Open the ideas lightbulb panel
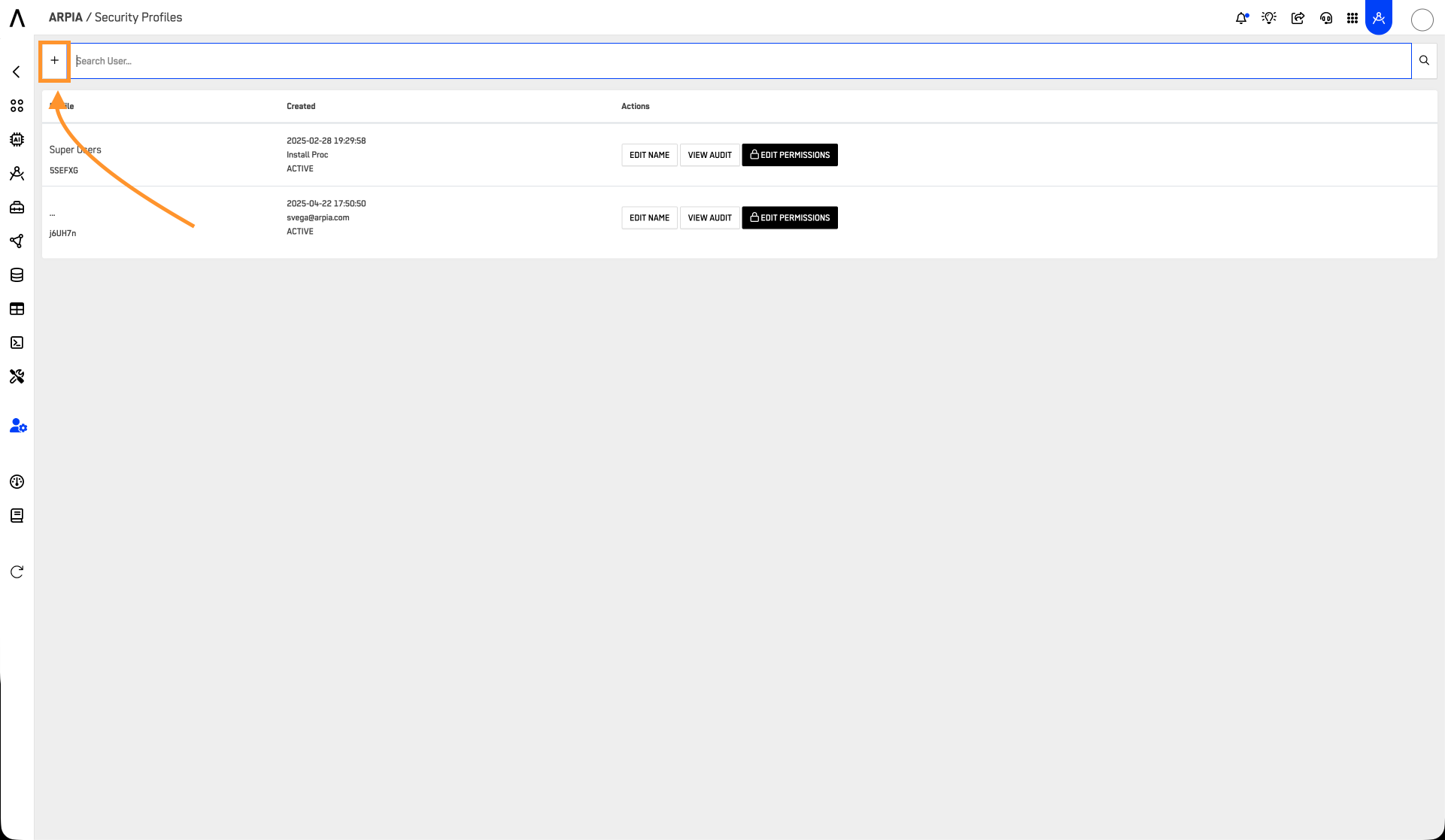 click(x=1269, y=17)
